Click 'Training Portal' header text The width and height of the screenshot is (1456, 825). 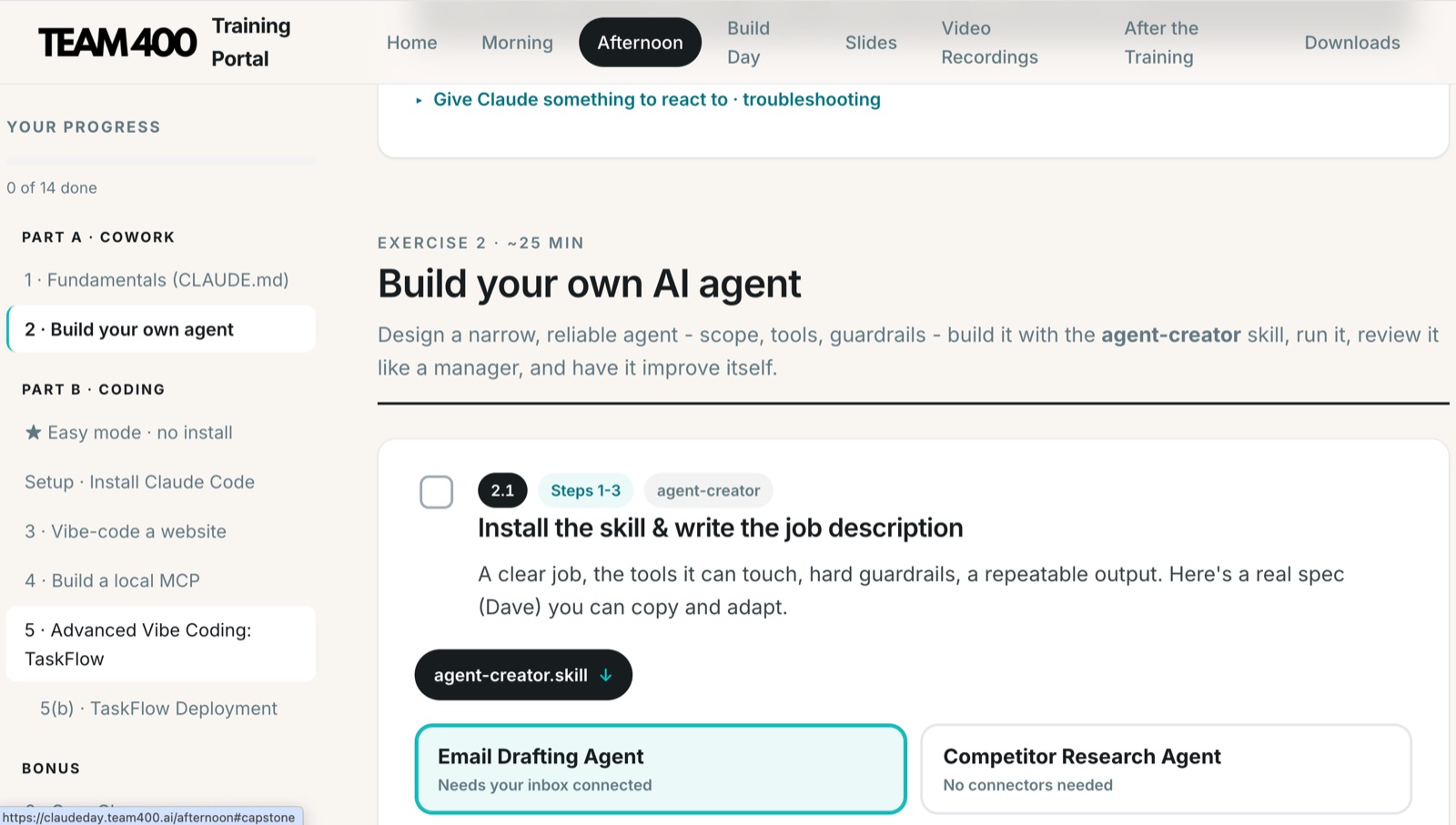(251, 43)
